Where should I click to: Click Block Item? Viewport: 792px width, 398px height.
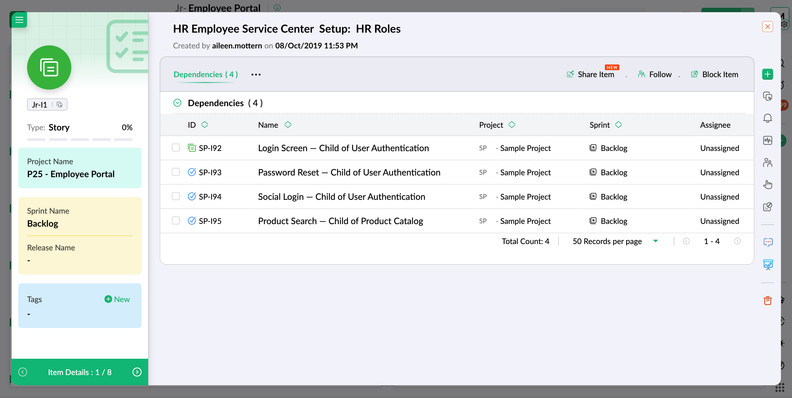tap(714, 74)
